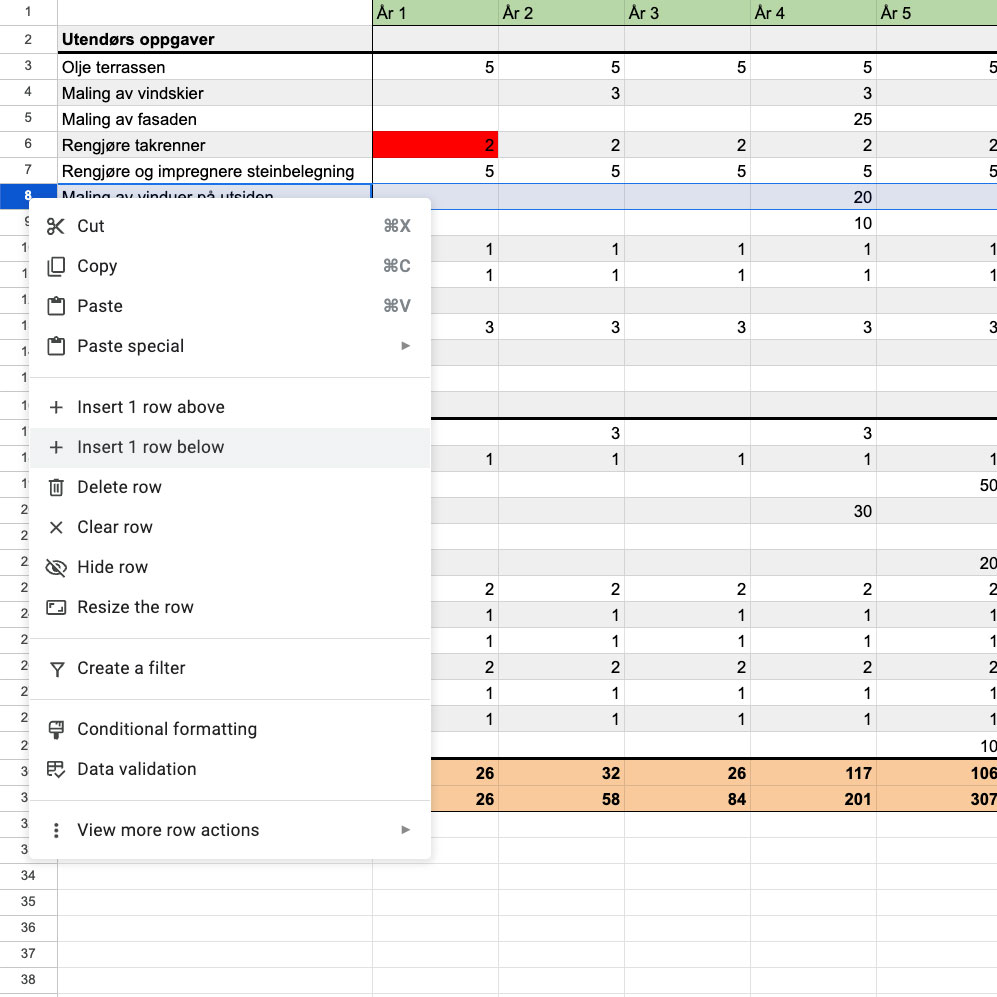Viewport: 997px width, 997px height.
Task: Expand the Paste special submenu arrow
Action: point(405,346)
